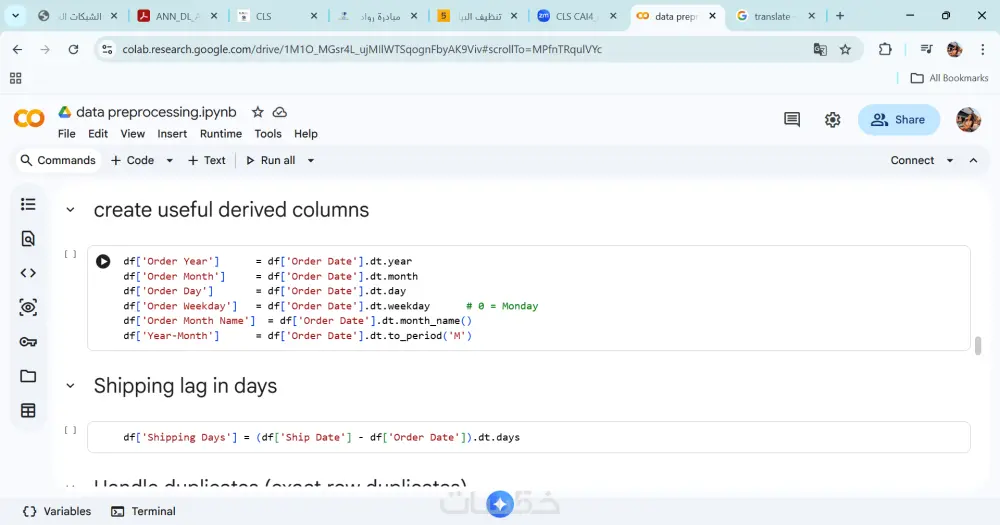Open the Code snippets sidebar icon
1000x525 pixels.
(28, 273)
